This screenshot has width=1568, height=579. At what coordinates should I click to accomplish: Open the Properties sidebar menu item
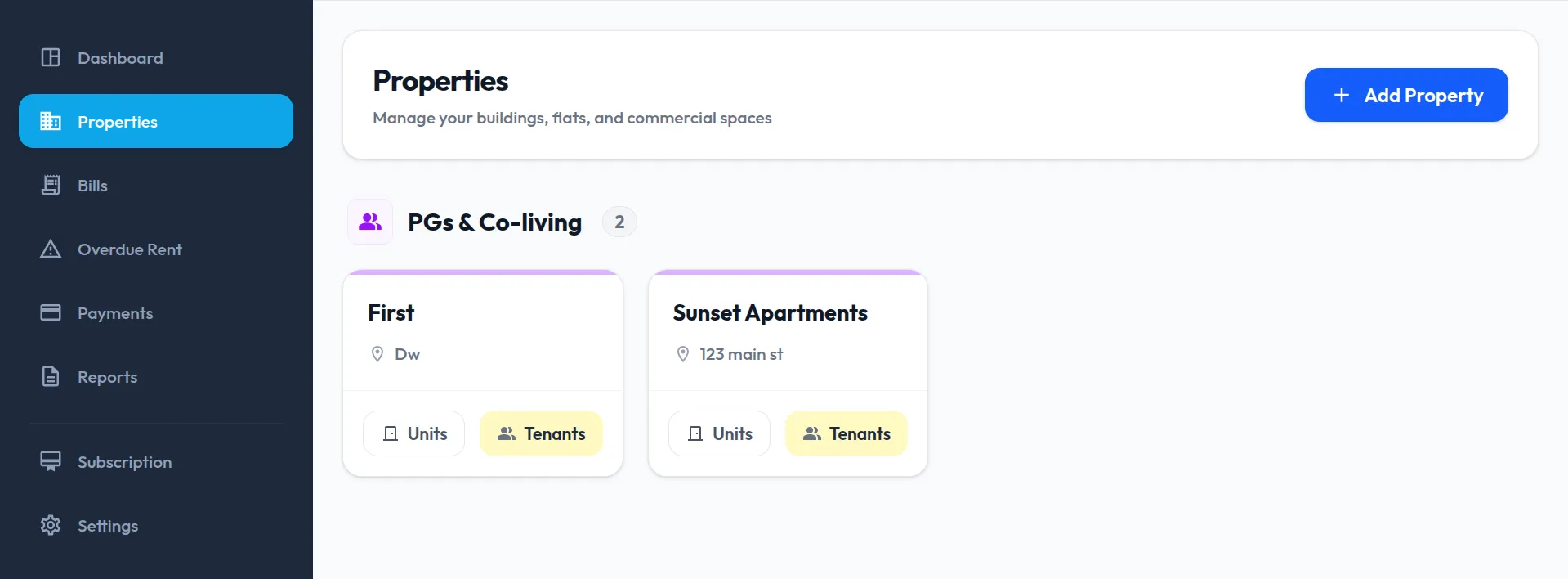click(156, 122)
